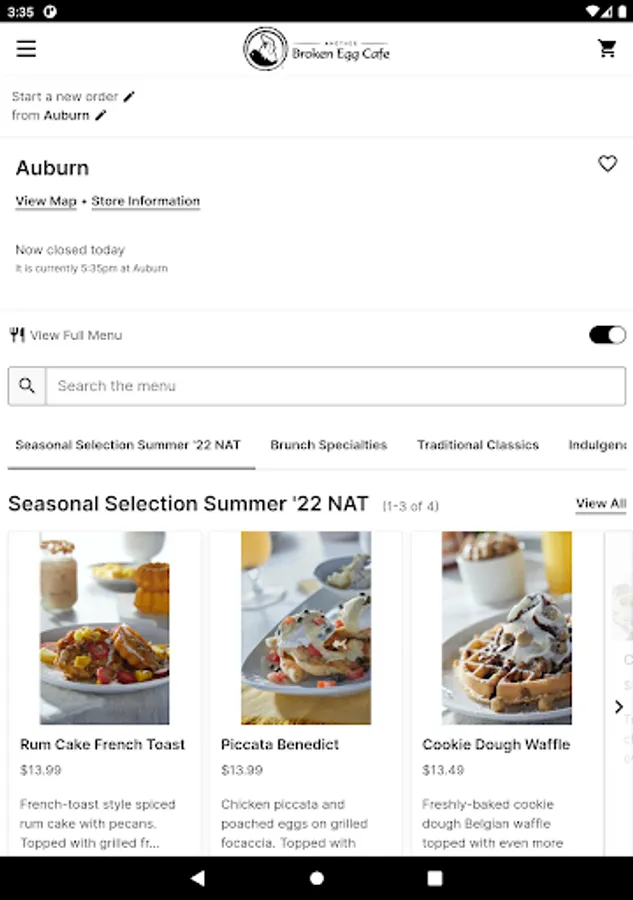633x900 pixels.
Task: Select Seasonal Selection Summer '22 NAT tab
Action: pyautogui.click(x=128, y=445)
